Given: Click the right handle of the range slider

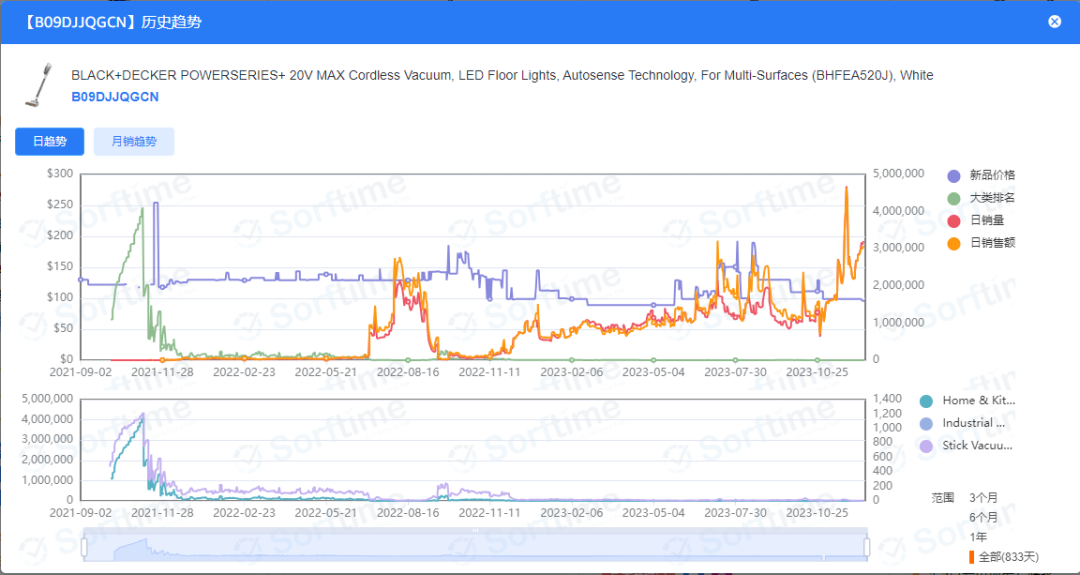Looking at the screenshot, I should [866, 547].
